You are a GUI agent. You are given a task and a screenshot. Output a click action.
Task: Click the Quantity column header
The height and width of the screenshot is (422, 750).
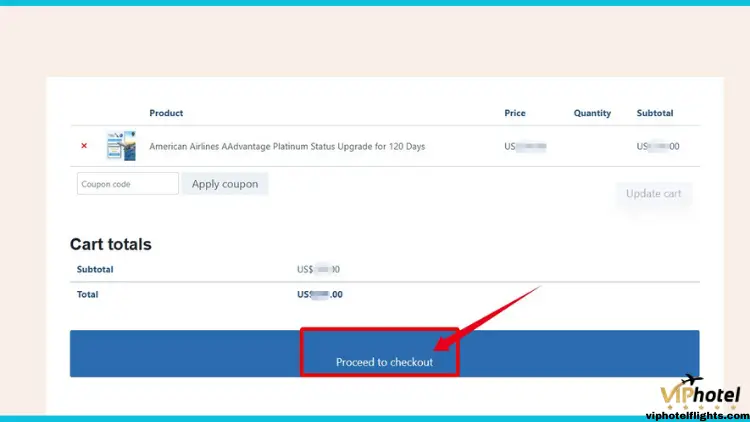point(592,113)
